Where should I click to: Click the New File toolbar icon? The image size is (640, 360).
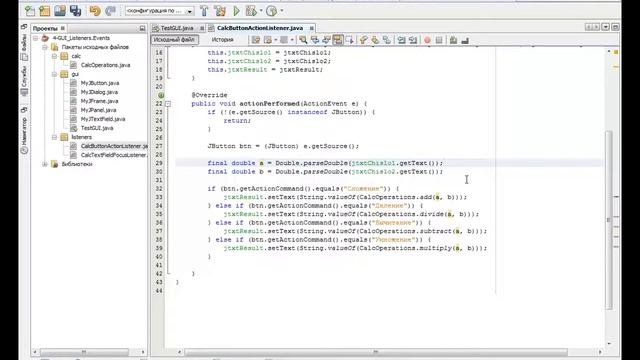(x=29, y=11)
